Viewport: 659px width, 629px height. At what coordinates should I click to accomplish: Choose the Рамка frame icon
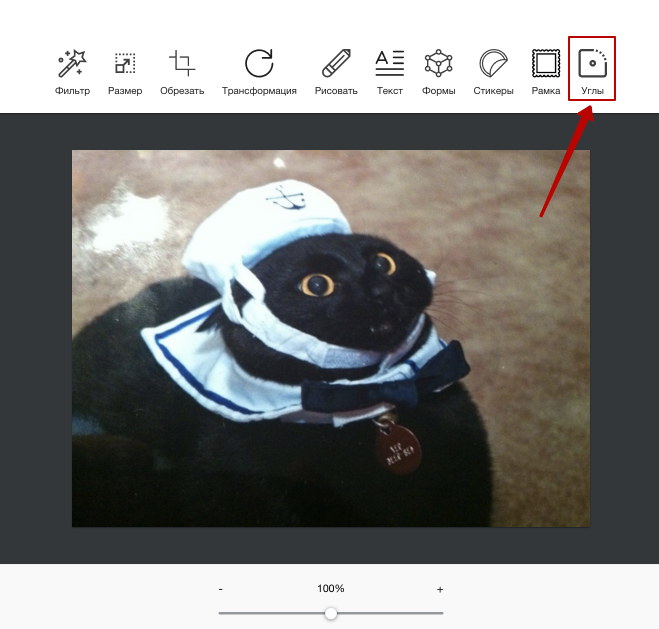(x=546, y=64)
